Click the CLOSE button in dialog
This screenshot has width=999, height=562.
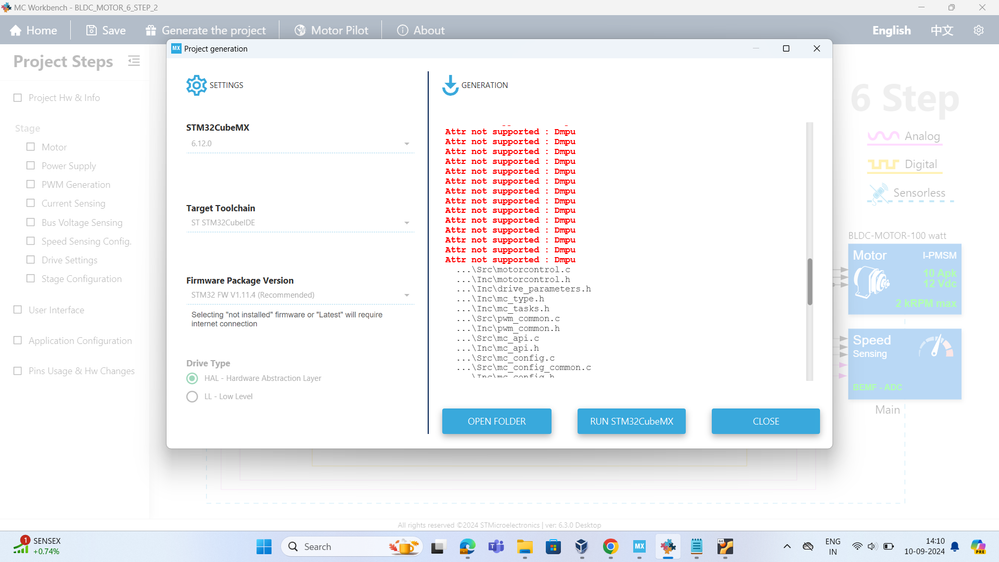766,421
